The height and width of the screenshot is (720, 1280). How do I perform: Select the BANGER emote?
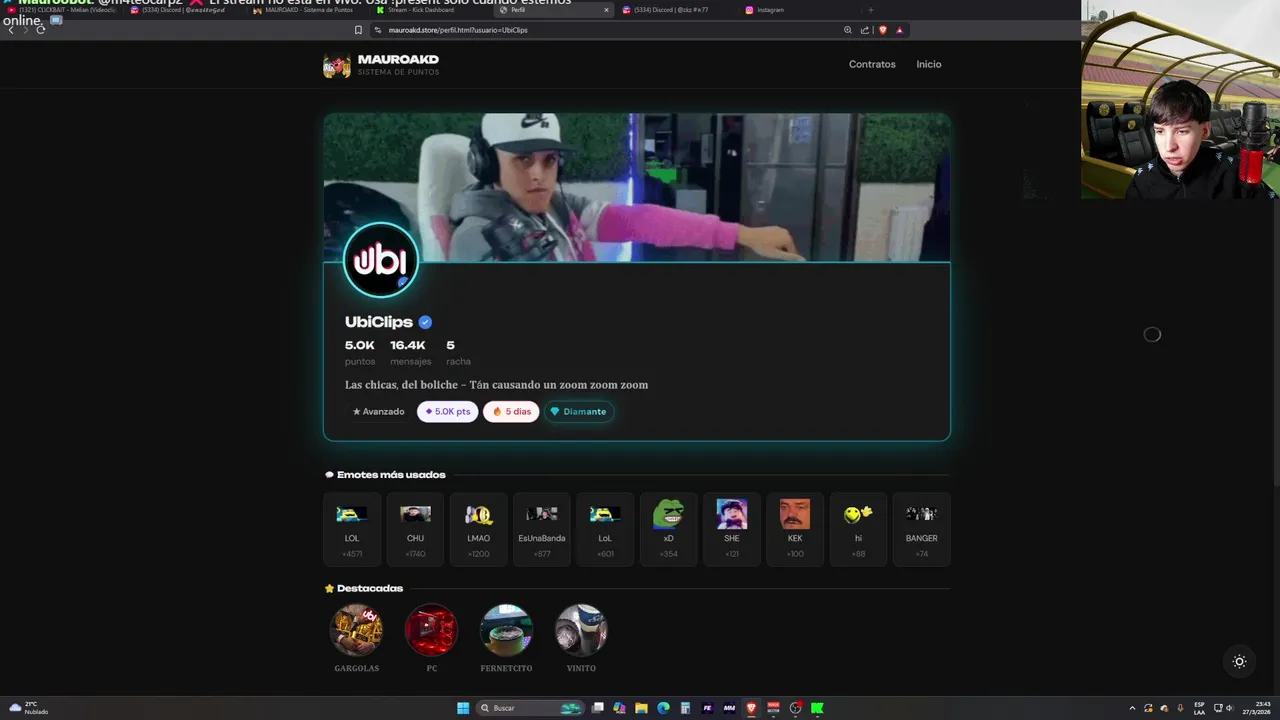tap(922, 529)
